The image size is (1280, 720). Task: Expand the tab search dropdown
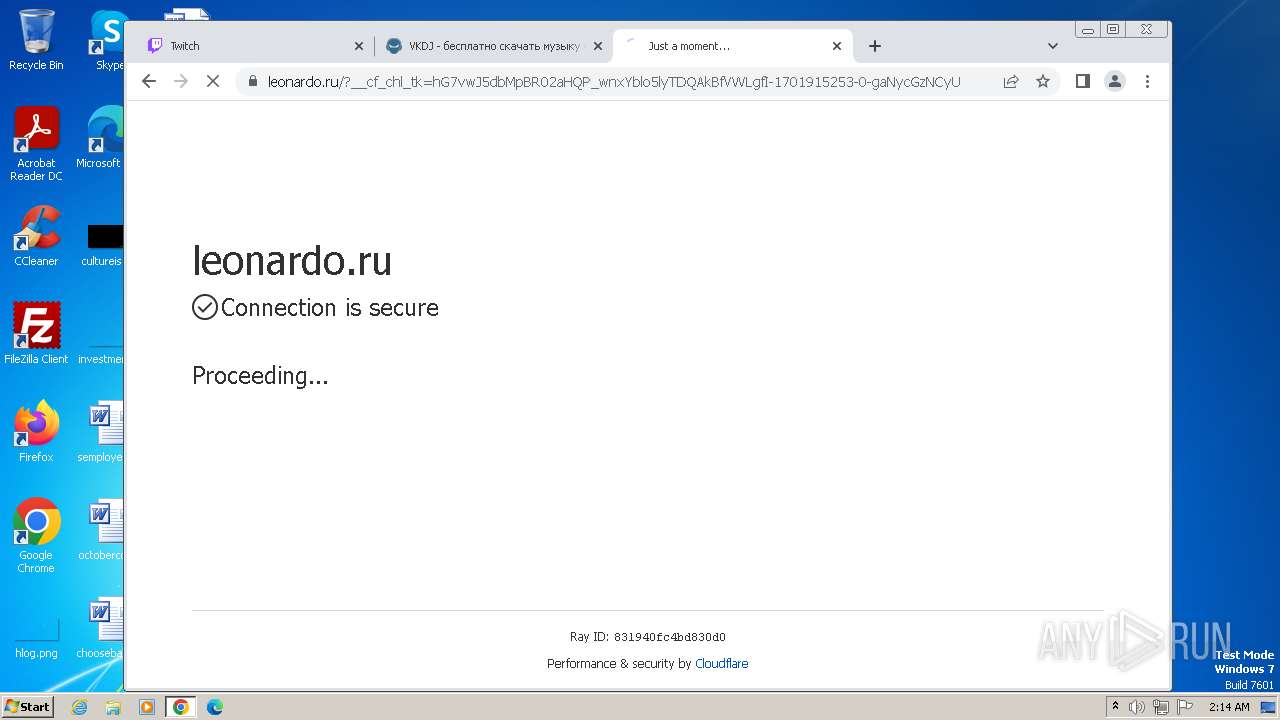pyautogui.click(x=1053, y=46)
